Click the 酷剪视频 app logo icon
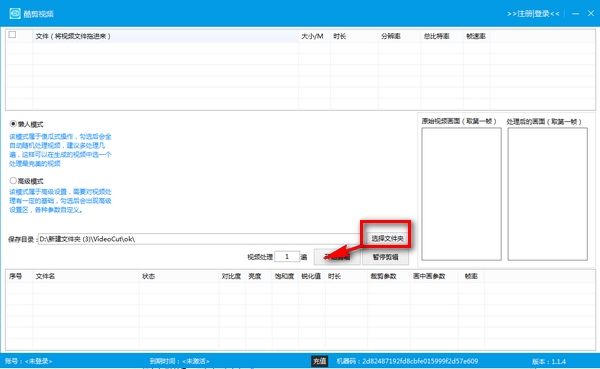 15,13
